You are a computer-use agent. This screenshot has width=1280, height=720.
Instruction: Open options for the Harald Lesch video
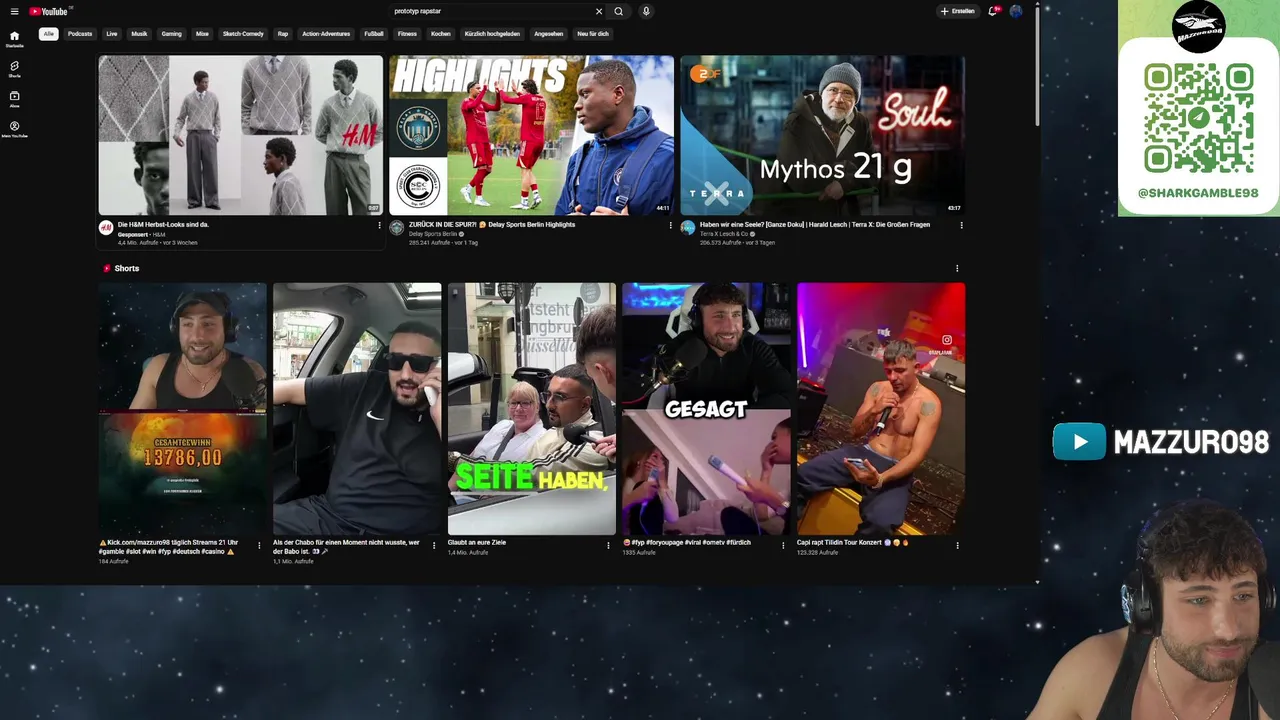click(x=961, y=225)
